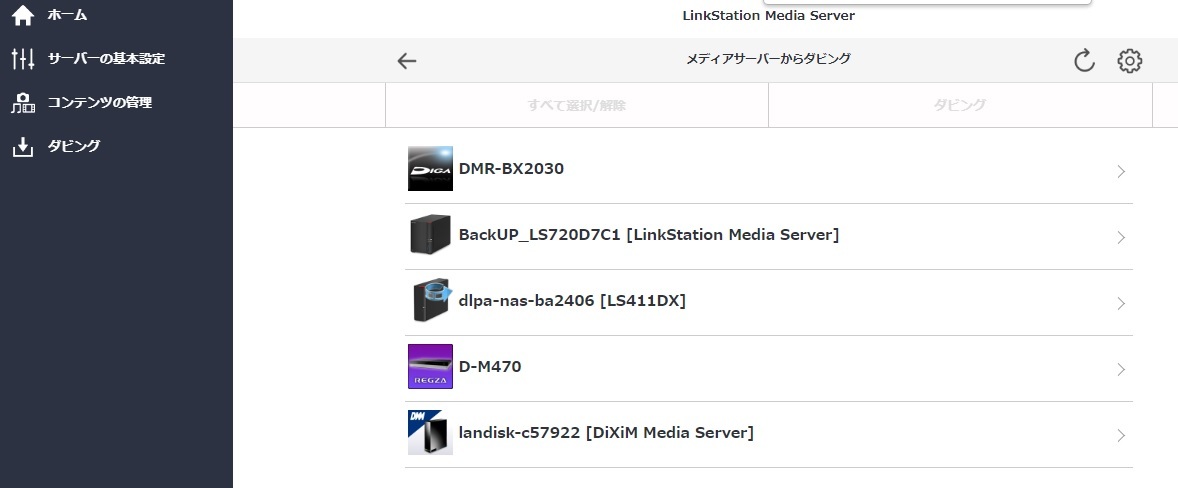Screen dimensions: 1178x488
Task: Click the REGZA D-M470 device icon
Action: 430,366
